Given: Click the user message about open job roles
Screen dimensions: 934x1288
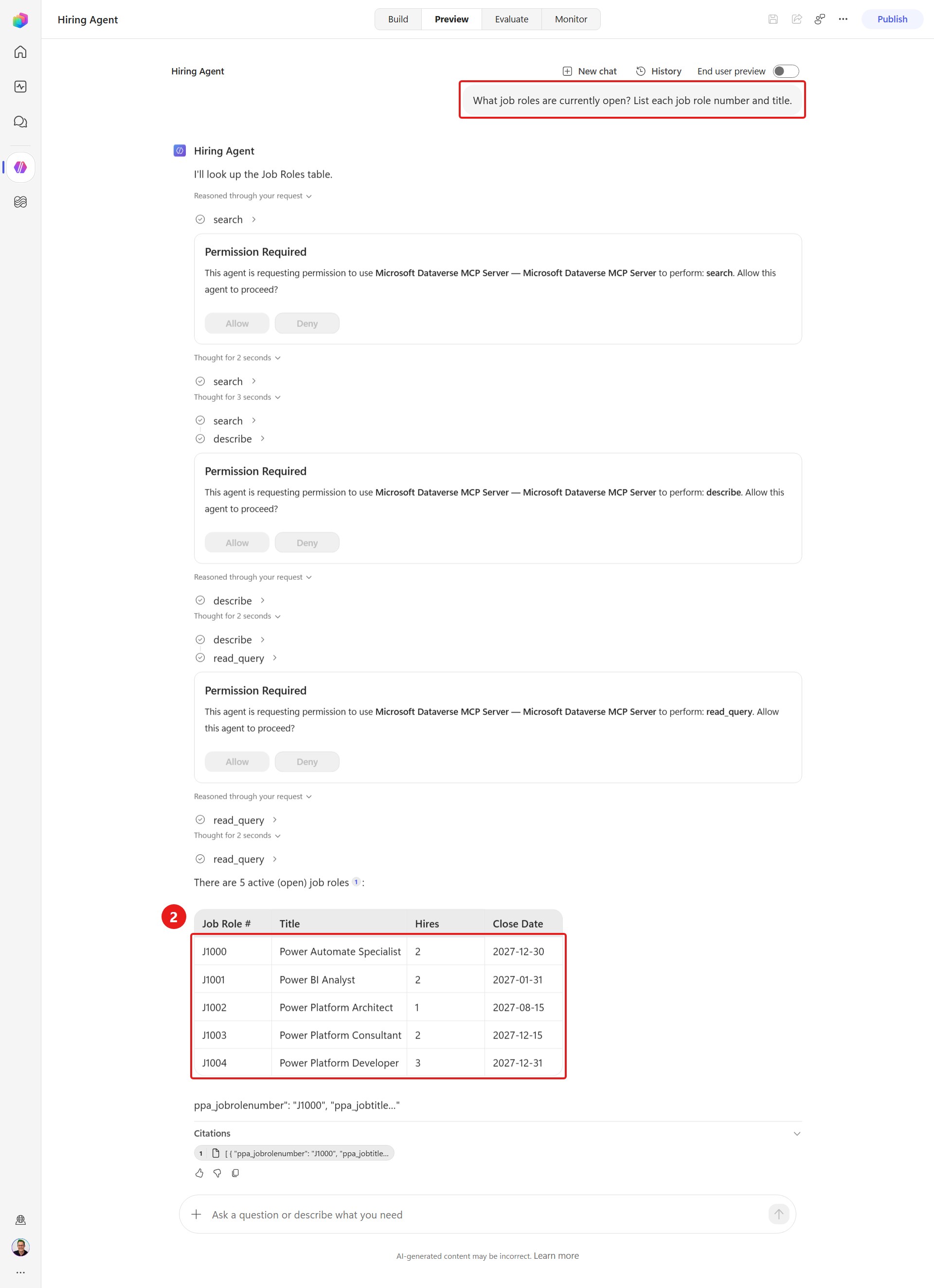Looking at the screenshot, I should click(632, 101).
